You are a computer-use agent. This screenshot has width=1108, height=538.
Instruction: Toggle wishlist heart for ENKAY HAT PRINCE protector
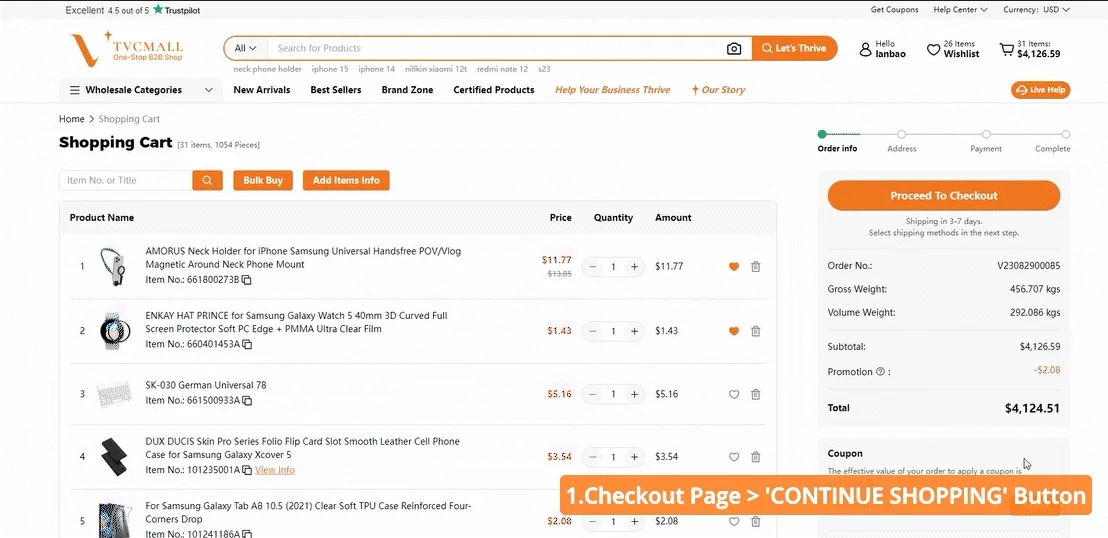pos(733,331)
